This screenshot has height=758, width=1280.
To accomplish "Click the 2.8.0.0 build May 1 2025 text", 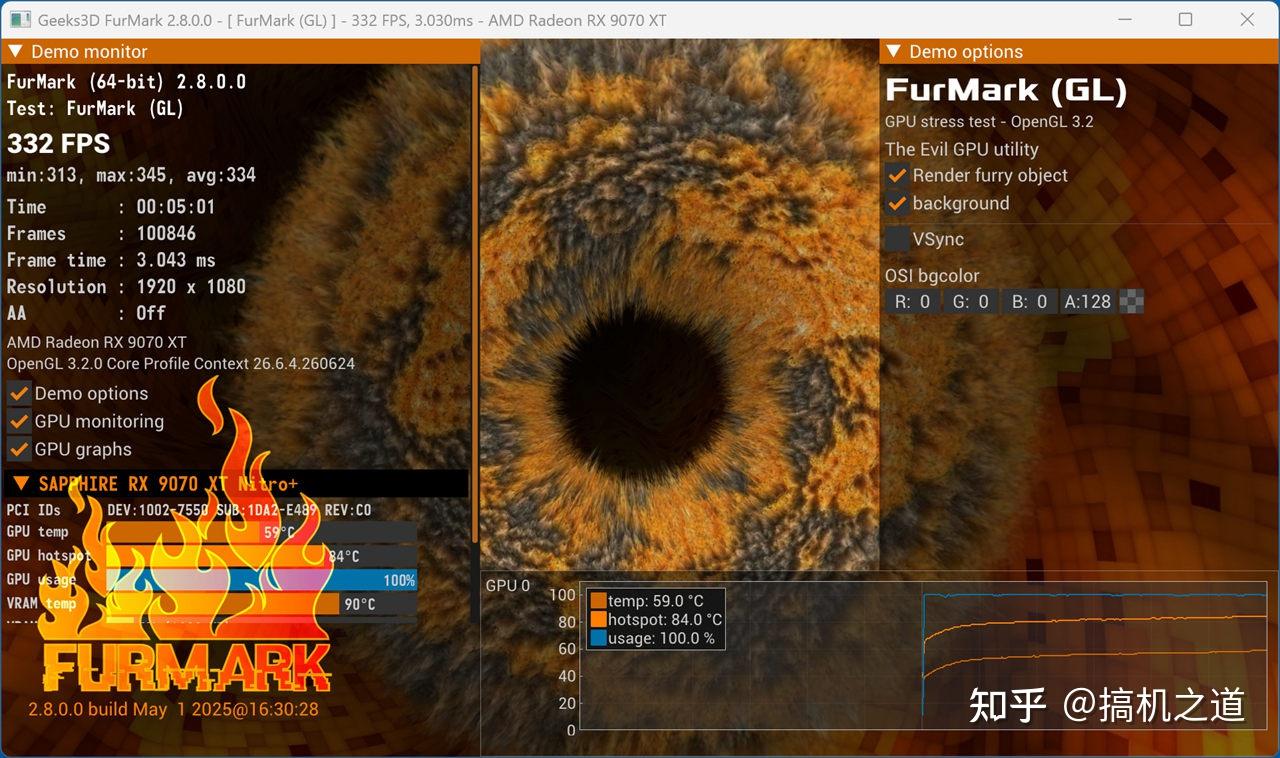I will [173, 710].
